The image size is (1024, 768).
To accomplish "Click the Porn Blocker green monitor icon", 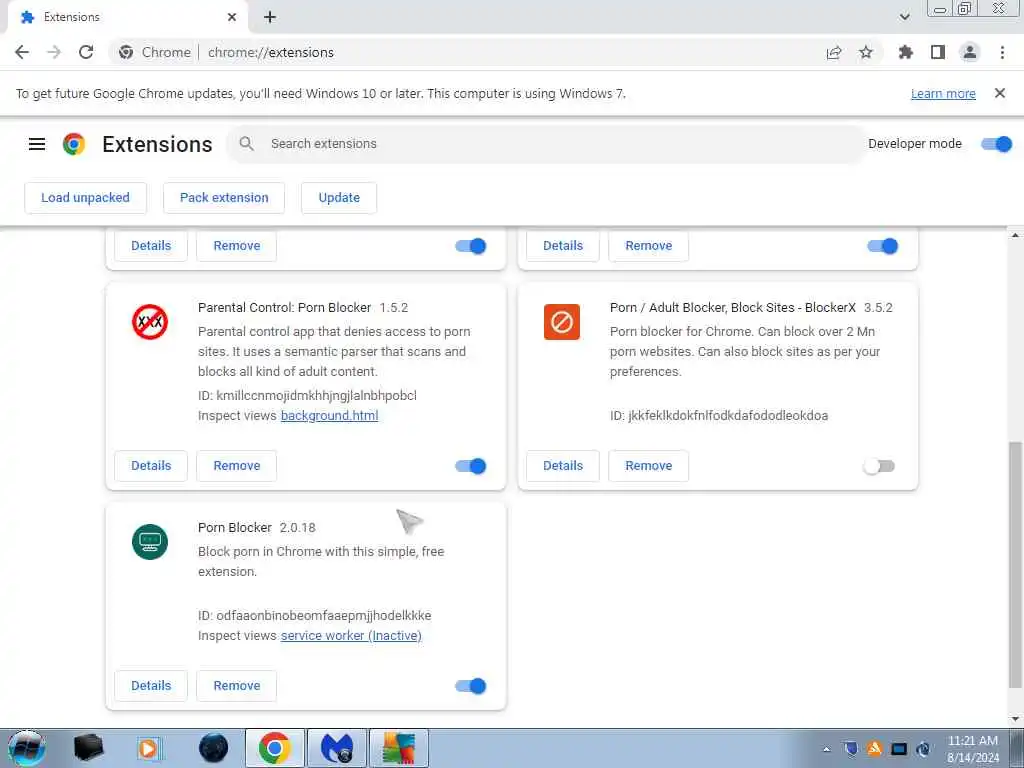I will (150, 542).
